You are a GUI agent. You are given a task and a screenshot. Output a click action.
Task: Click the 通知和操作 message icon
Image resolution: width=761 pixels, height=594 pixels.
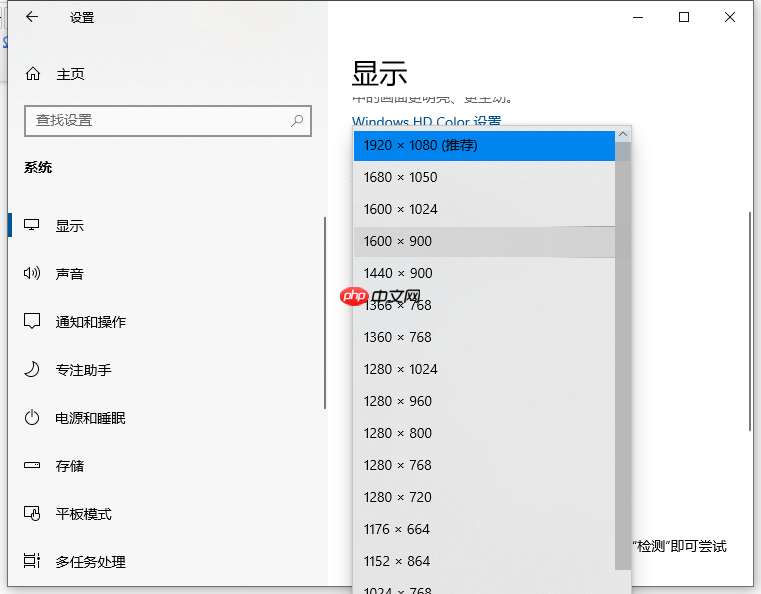coord(32,321)
